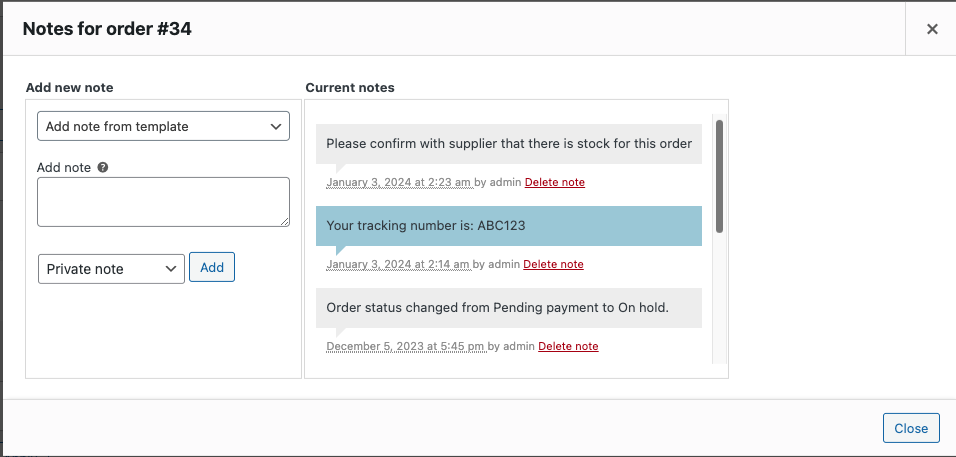Expand the Add note from template dropdown
Image resolution: width=956 pixels, height=457 pixels.
click(x=163, y=126)
